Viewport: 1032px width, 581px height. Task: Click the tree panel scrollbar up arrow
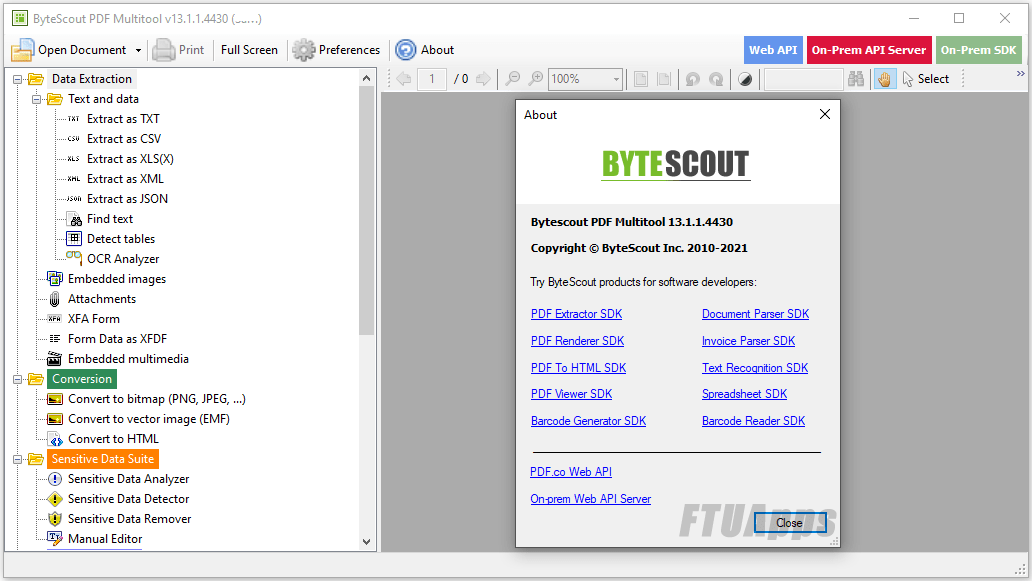pyautogui.click(x=367, y=78)
